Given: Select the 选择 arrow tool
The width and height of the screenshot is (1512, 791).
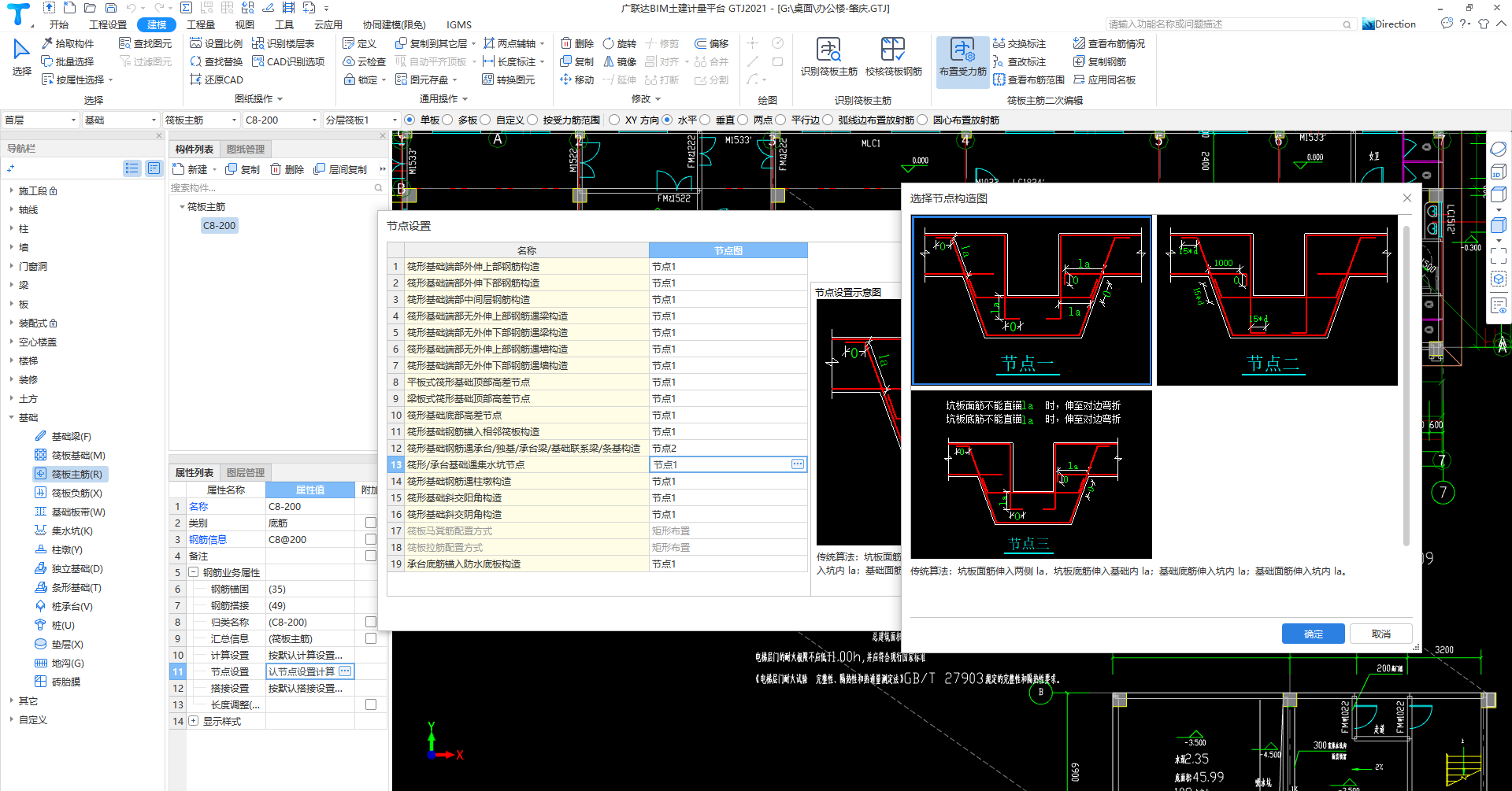Looking at the screenshot, I should click(x=21, y=57).
